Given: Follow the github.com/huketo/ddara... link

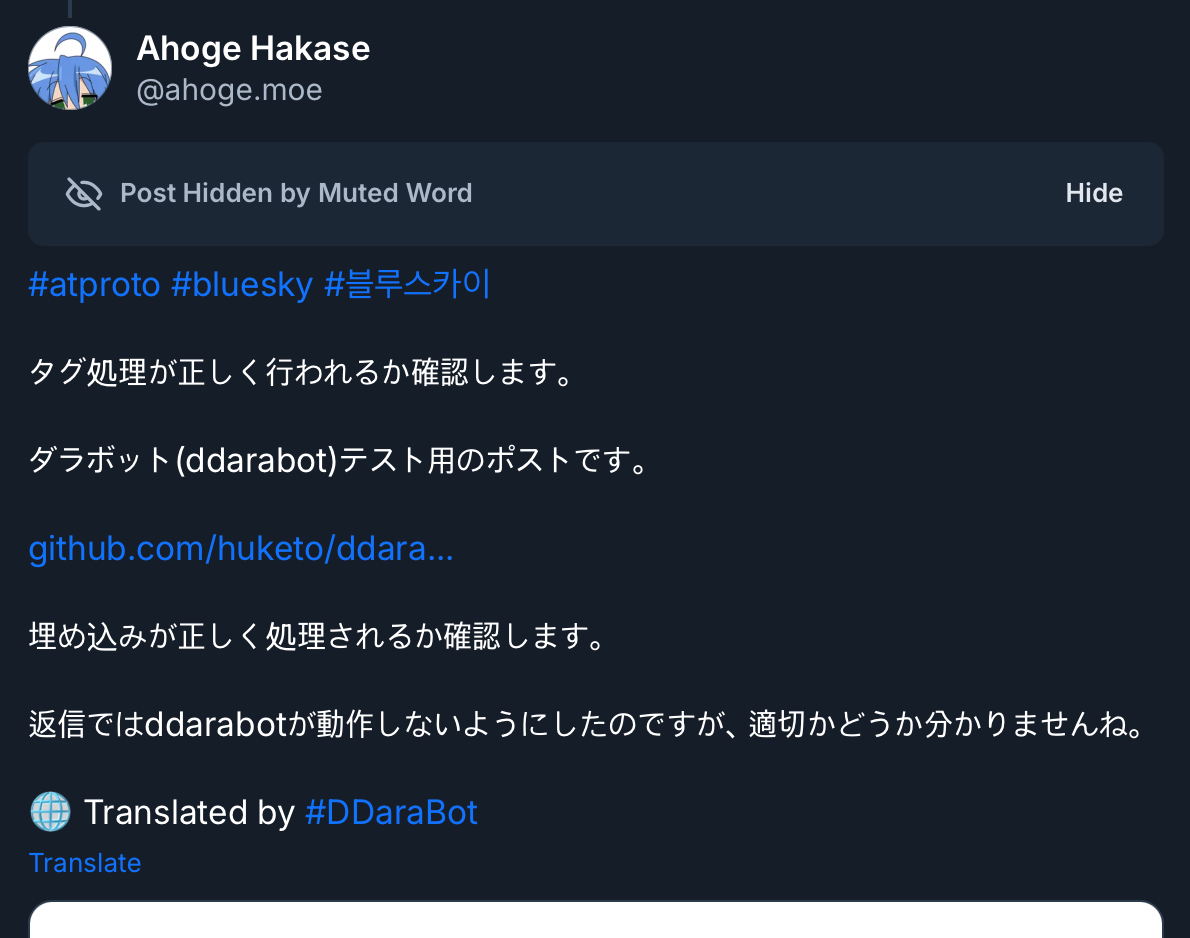Looking at the screenshot, I should (241, 549).
